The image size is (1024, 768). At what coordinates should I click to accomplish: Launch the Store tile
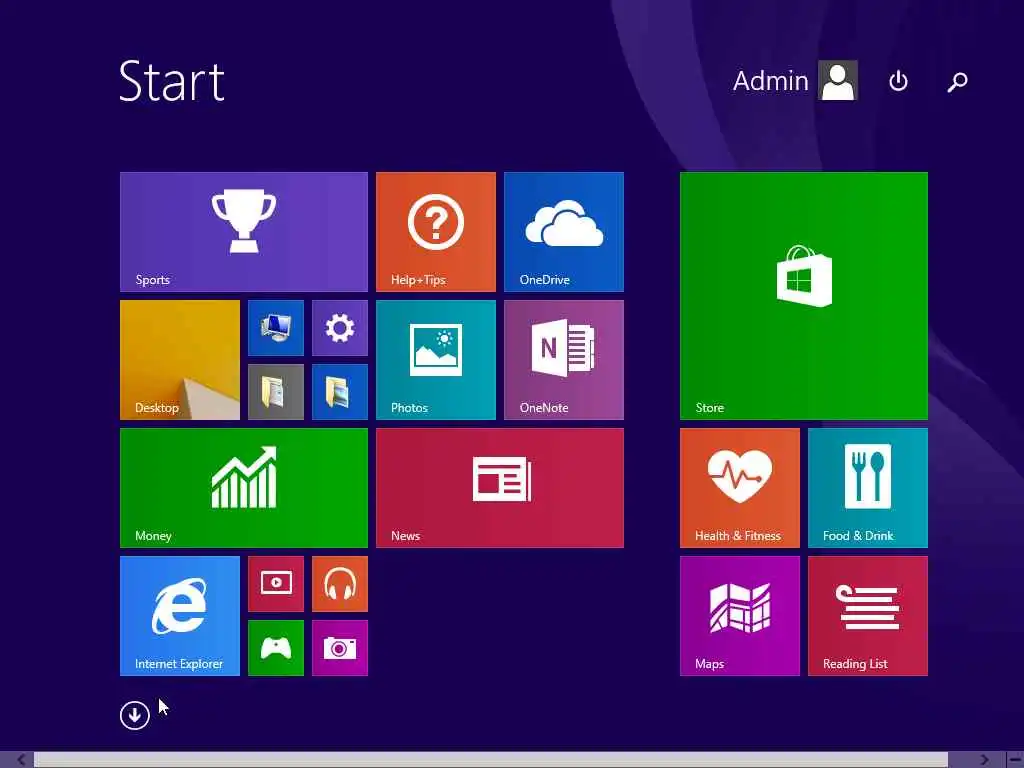click(x=803, y=296)
